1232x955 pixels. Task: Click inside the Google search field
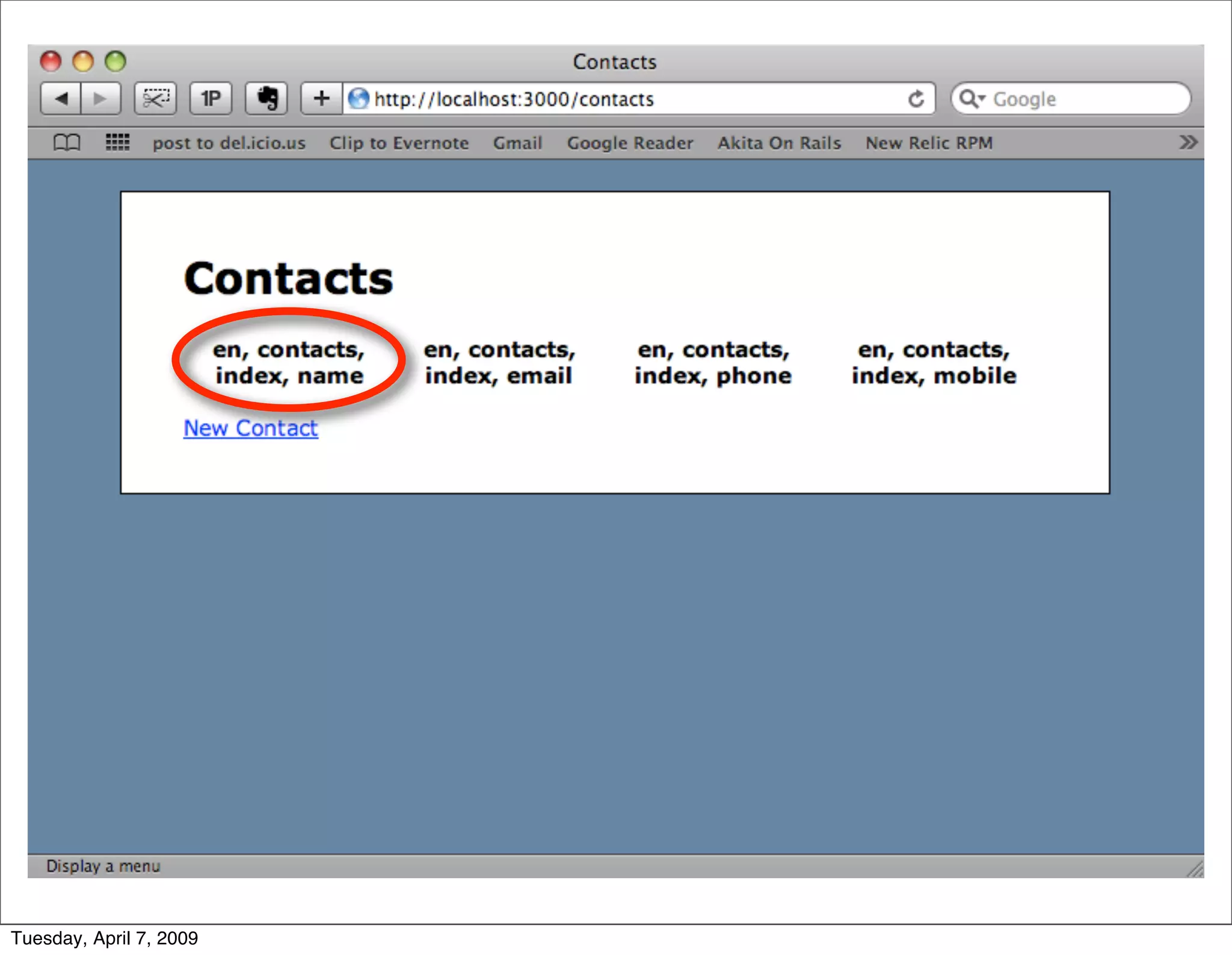pyautogui.click(x=1083, y=99)
